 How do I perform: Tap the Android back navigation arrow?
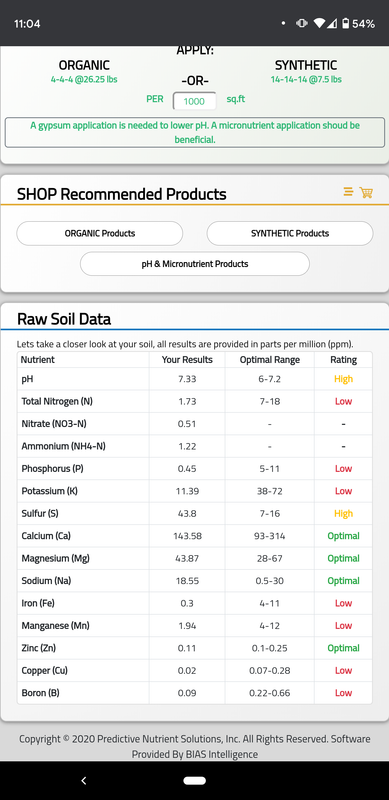[x=84, y=781]
